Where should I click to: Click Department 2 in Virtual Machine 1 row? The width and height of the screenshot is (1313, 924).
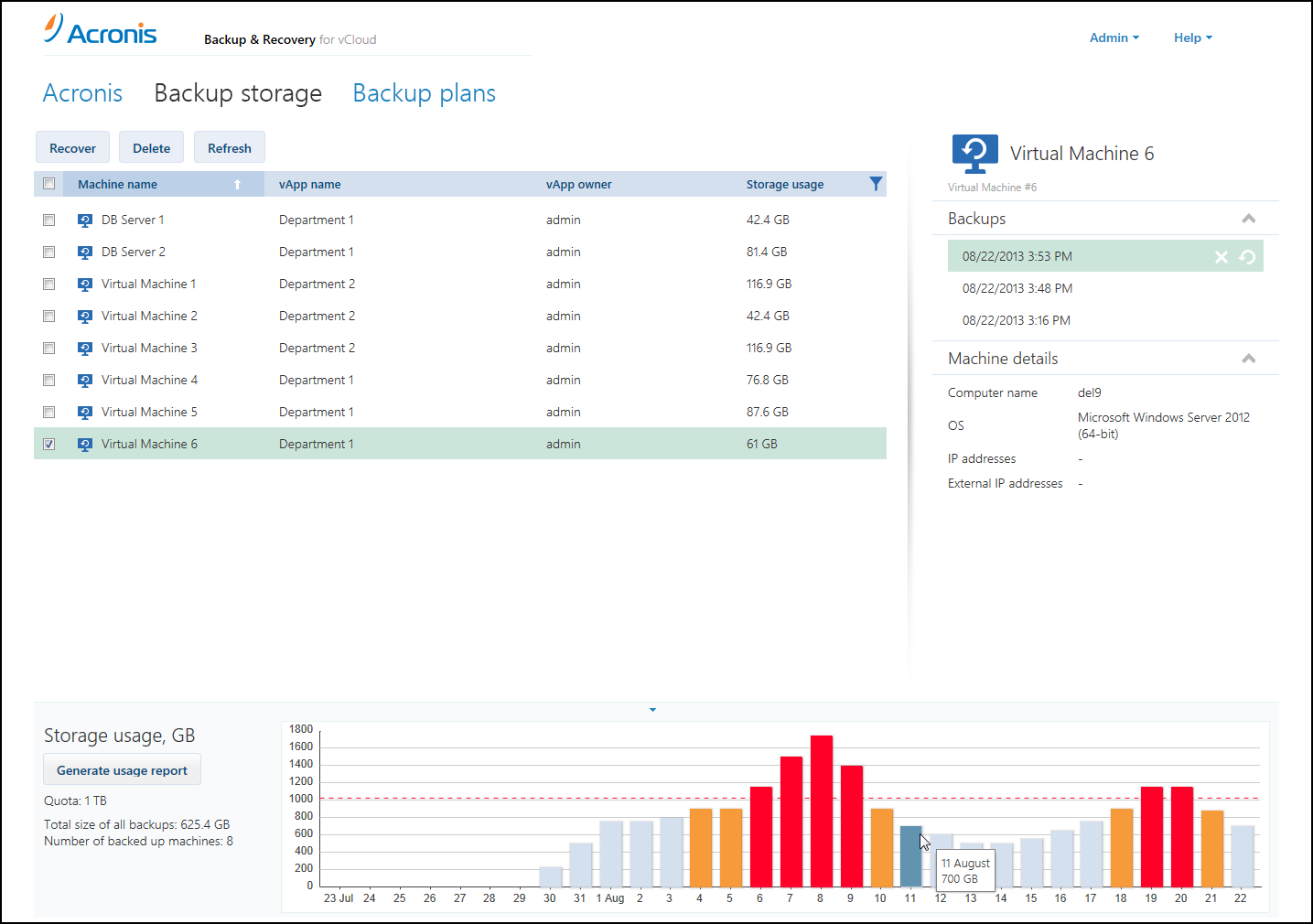317,284
